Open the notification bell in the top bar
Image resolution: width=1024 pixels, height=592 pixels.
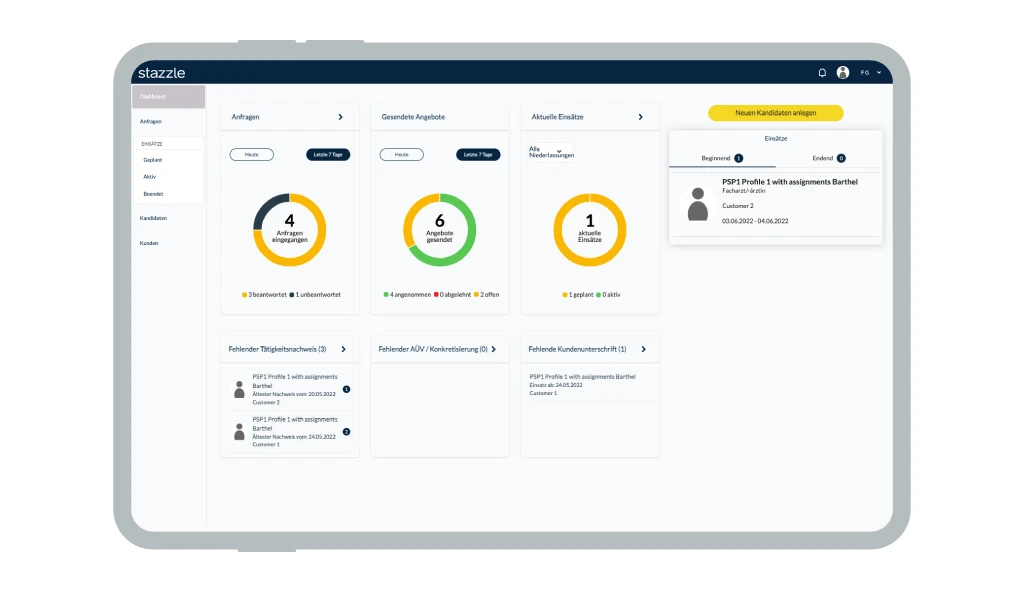822,73
